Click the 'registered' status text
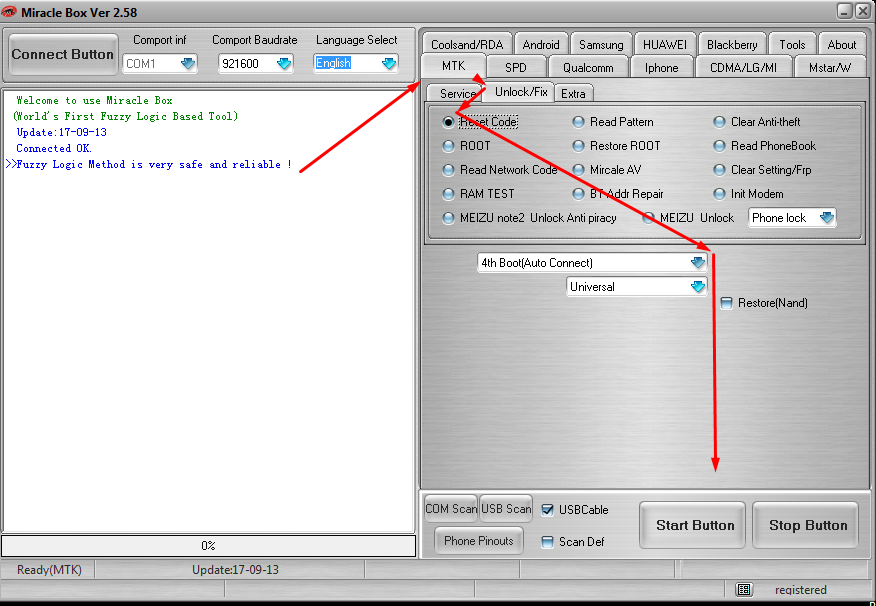 click(x=801, y=589)
